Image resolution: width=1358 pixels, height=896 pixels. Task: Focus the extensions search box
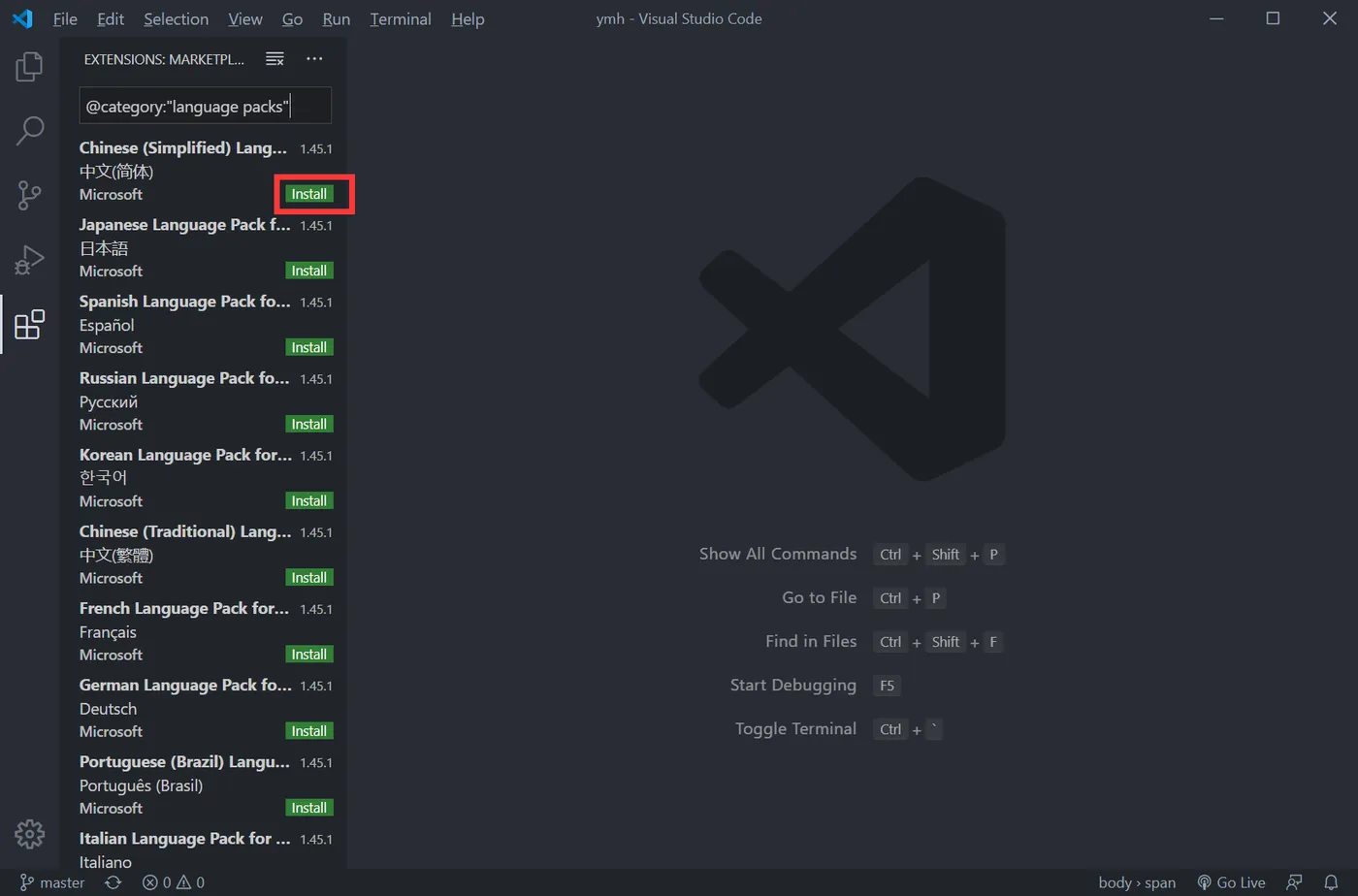(205, 106)
